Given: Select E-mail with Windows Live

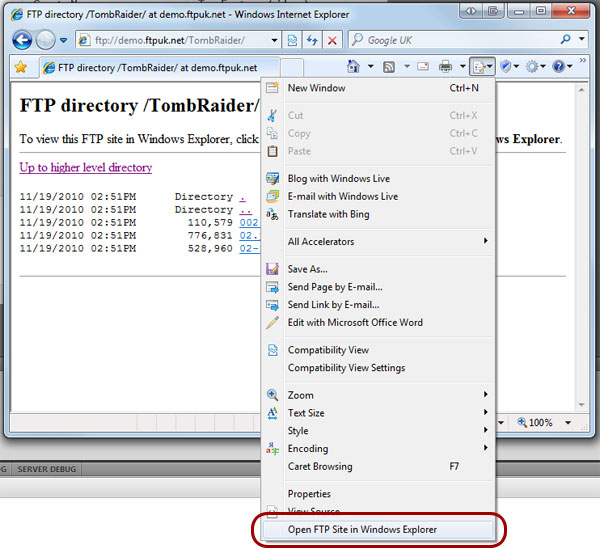Looking at the screenshot, I should (x=379, y=196).
